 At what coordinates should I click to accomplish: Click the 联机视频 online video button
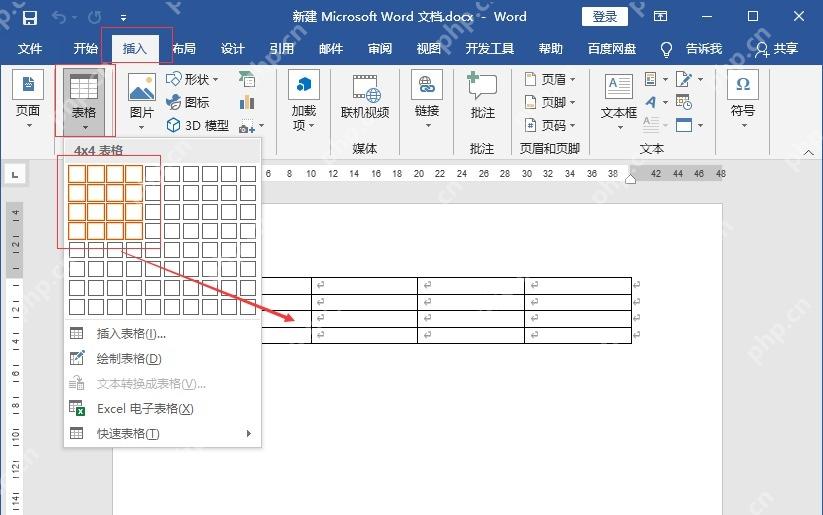[x=365, y=97]
